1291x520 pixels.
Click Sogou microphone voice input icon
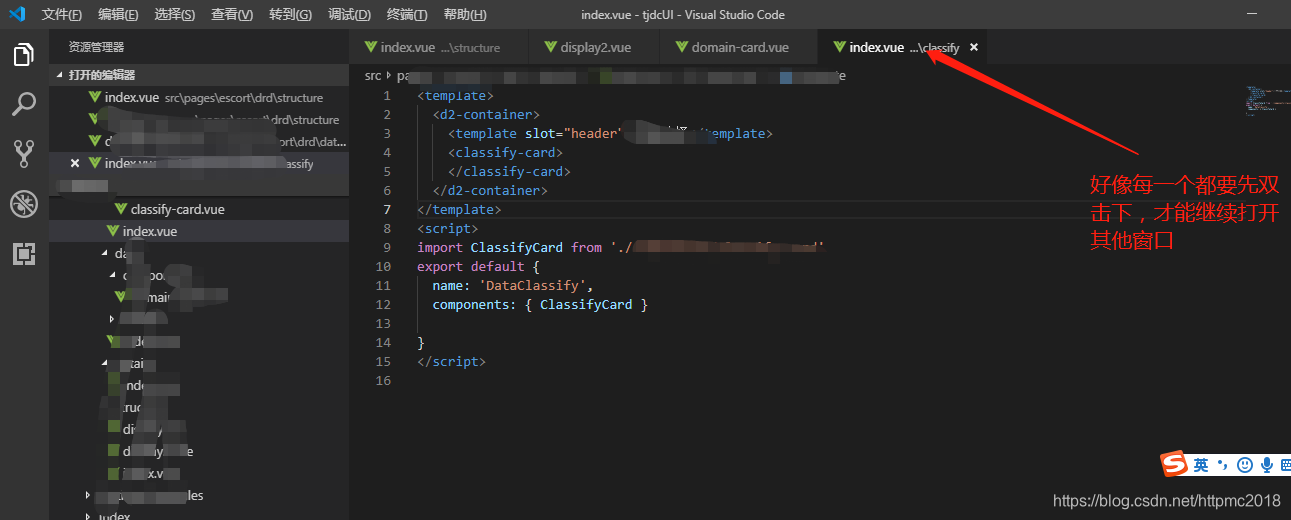coord(1267,465)
